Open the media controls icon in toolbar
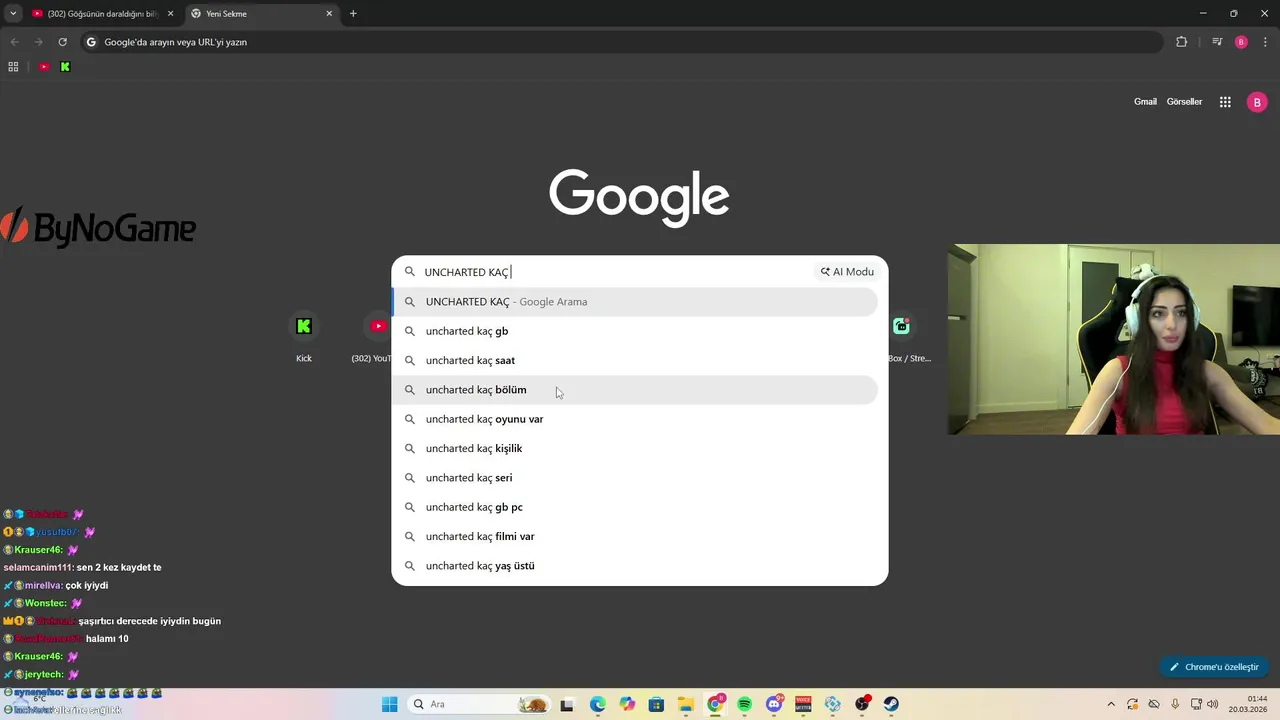Screen dimensions: 1280x720 (x=1217, y=42)
